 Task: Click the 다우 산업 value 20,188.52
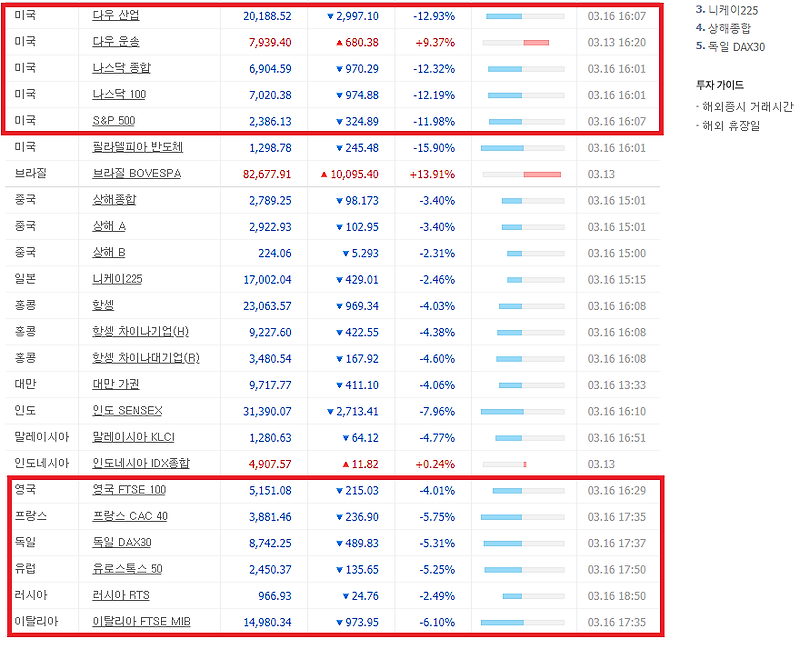(267, 16)
